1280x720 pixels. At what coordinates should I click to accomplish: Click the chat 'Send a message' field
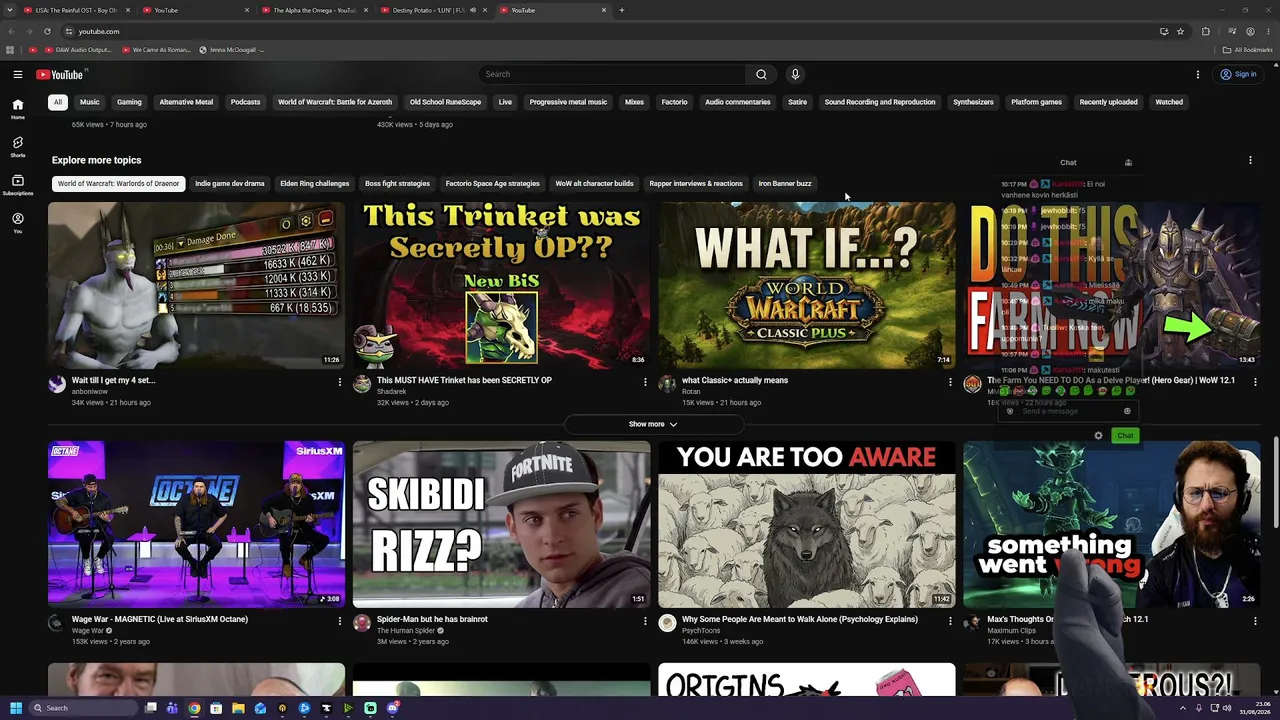(1069, 411)
